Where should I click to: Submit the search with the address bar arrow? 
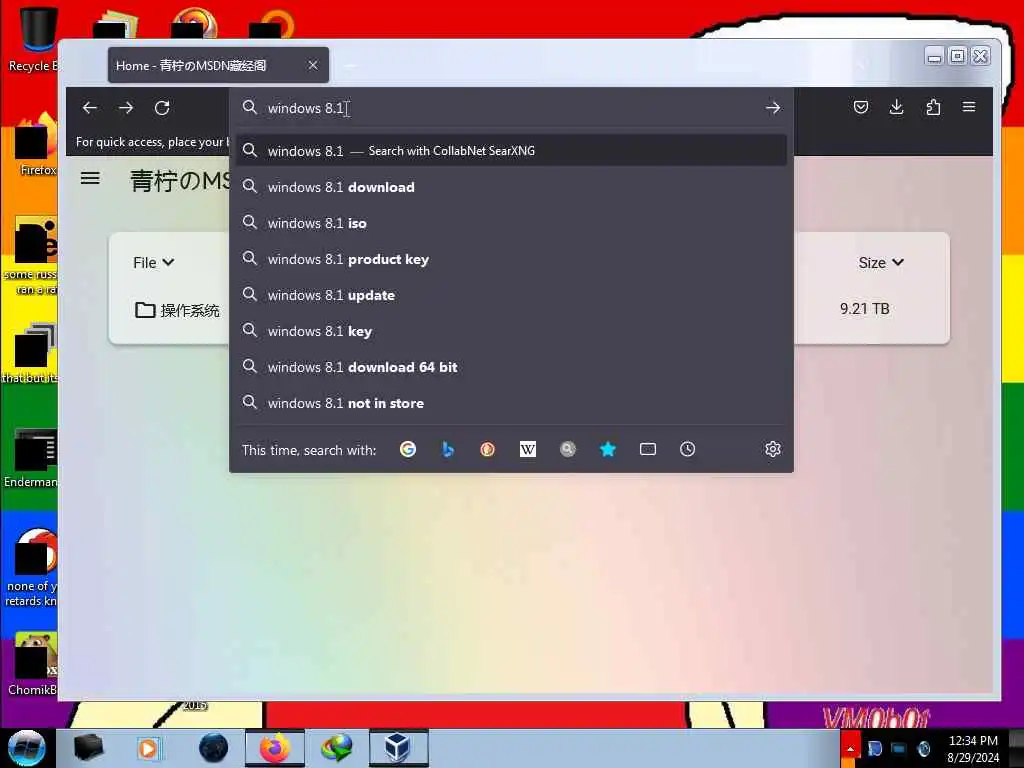pos(773,108)
